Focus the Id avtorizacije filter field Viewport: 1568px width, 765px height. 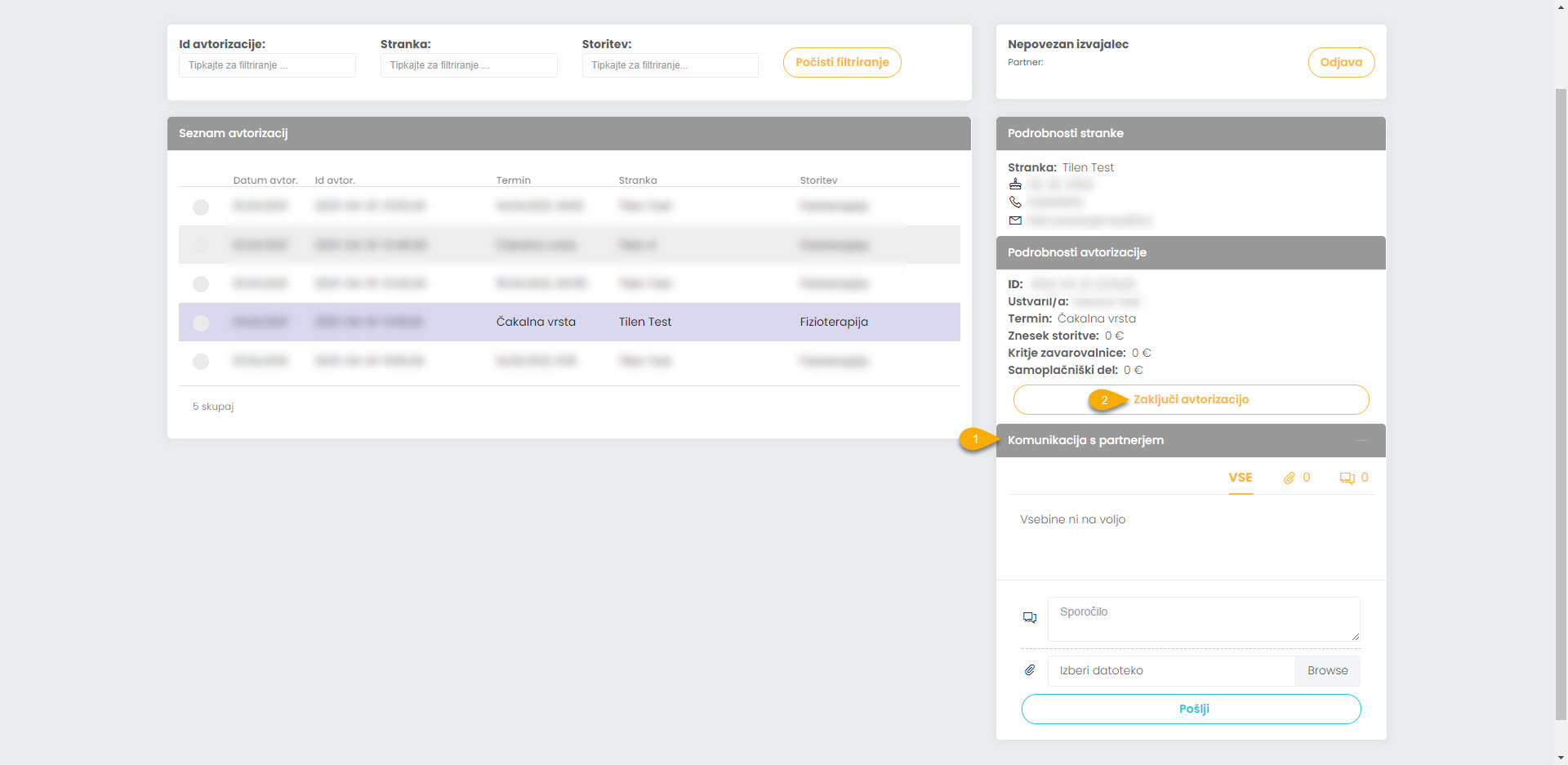tap(267, 65)
